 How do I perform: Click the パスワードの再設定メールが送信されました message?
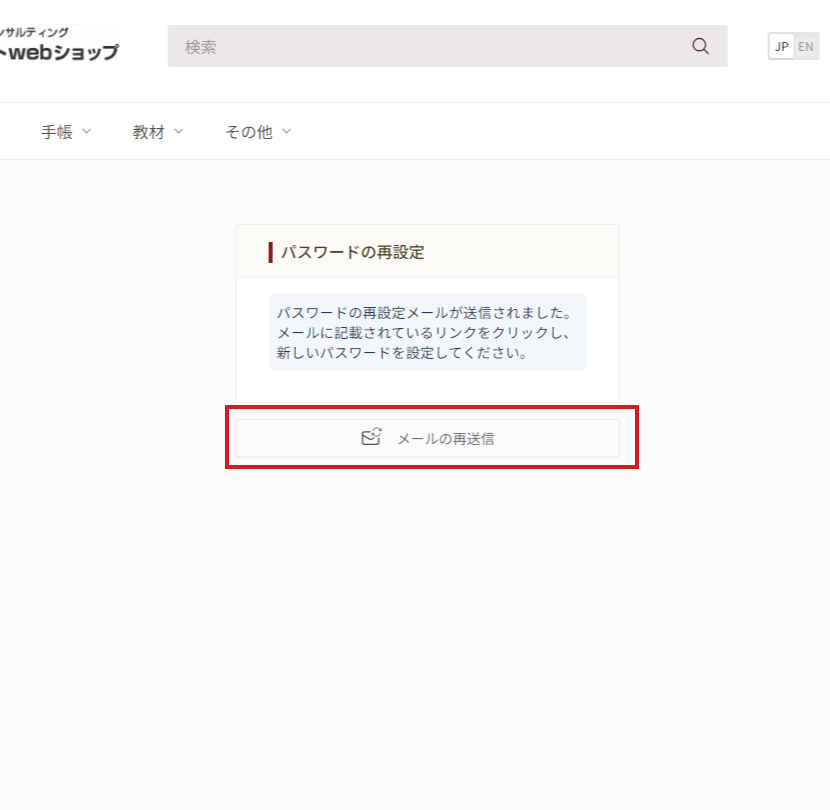click(x=427, y=332)
